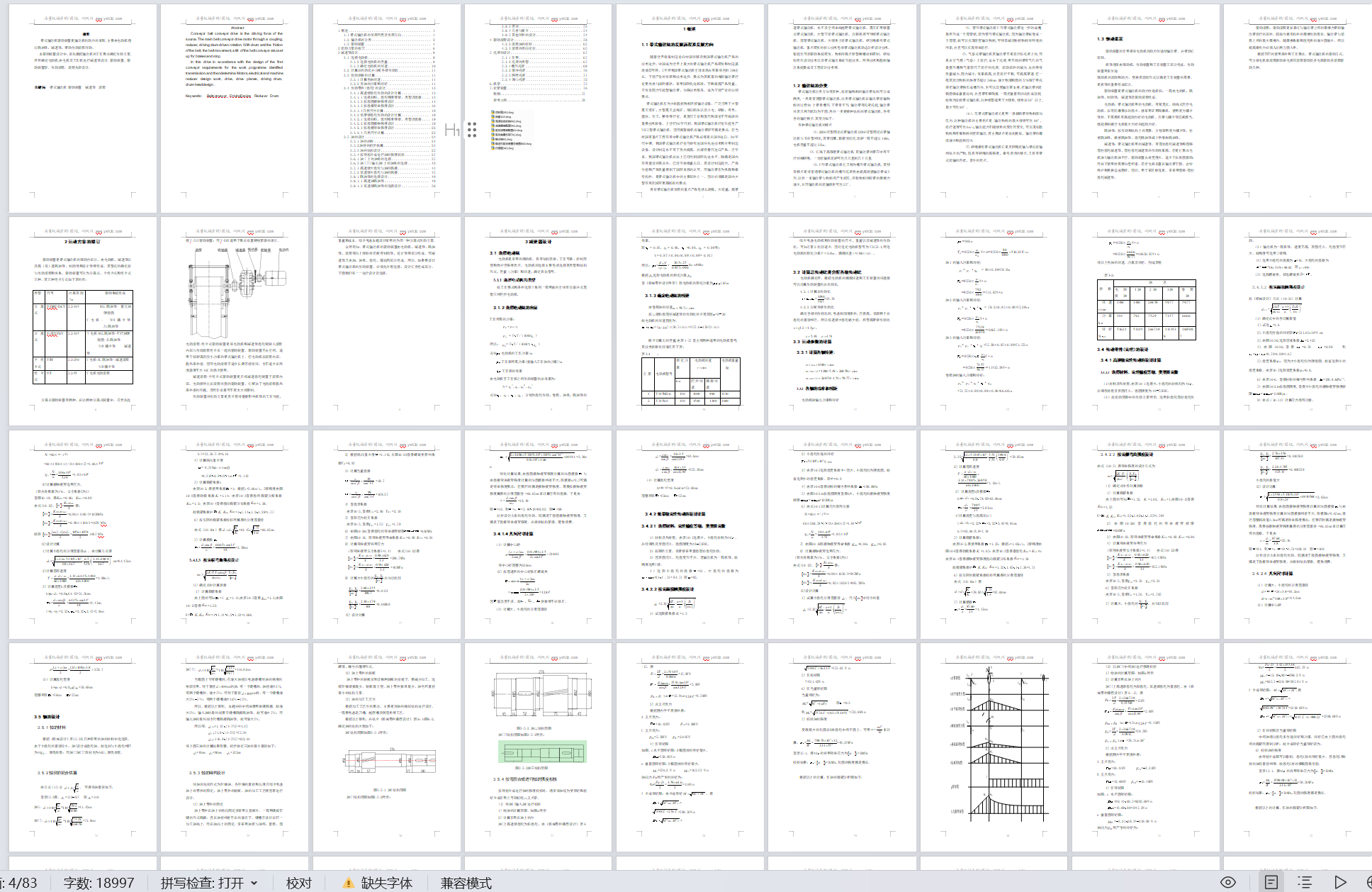The width and height of the screenshot is (1372, 892).
Task: Click the Abstract heading on page two
Action: click(x=237, y=28)
